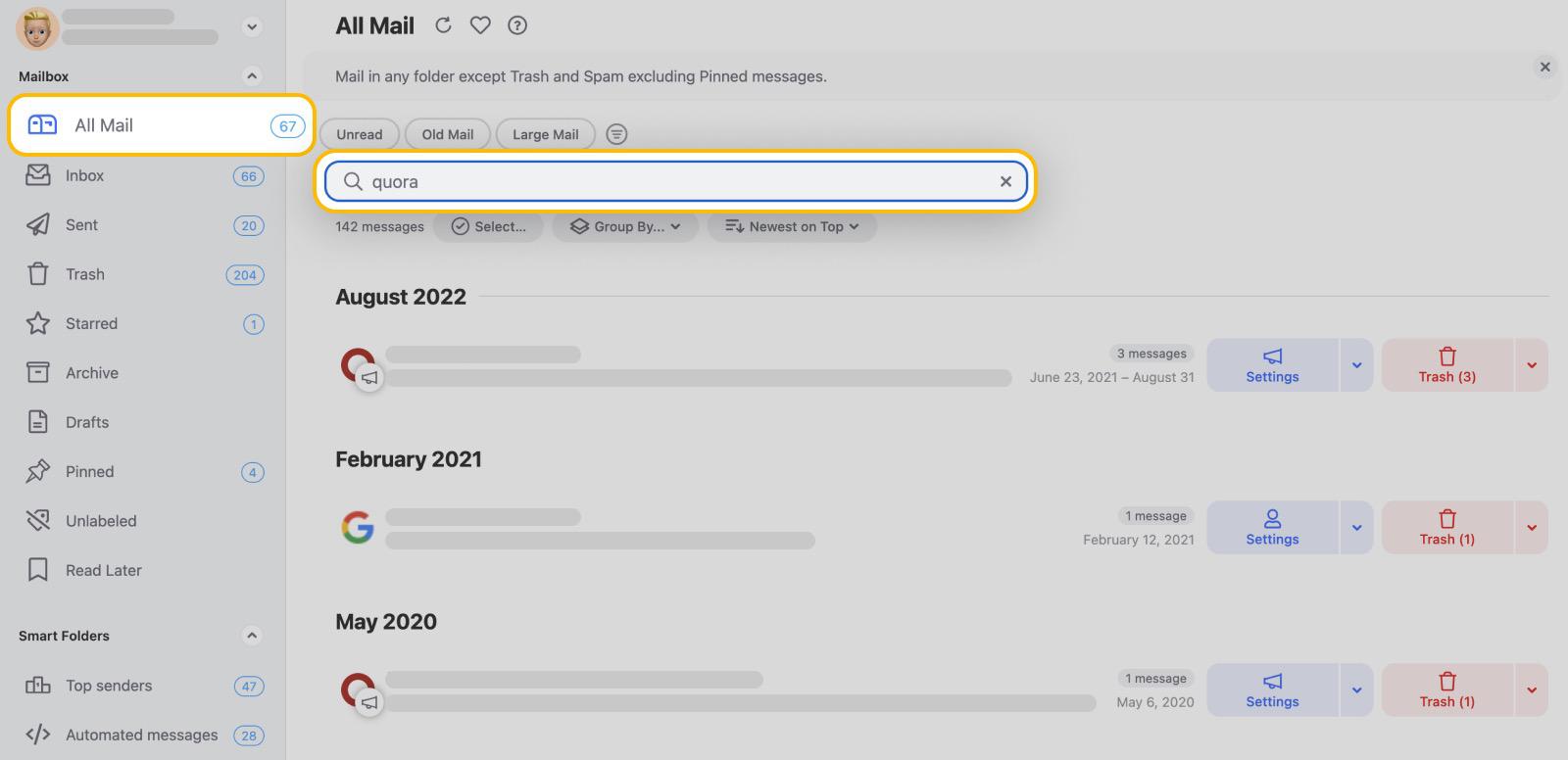Click the Automated messages code icon

click(x=38, y=735)
